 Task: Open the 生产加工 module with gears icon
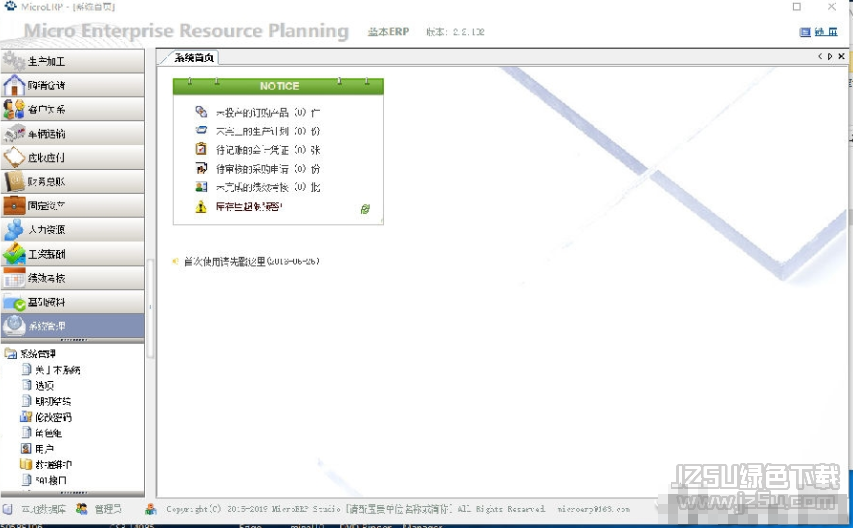click(72, 61)
